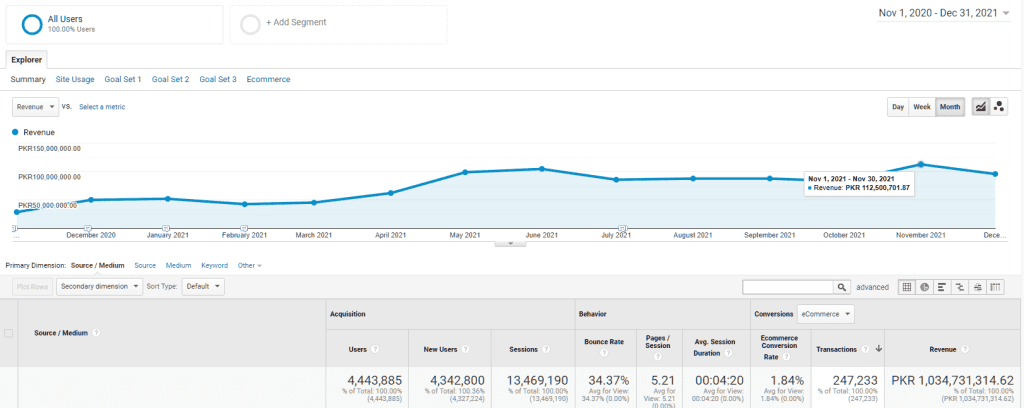Switch to motion chart icon

point(998,107)
